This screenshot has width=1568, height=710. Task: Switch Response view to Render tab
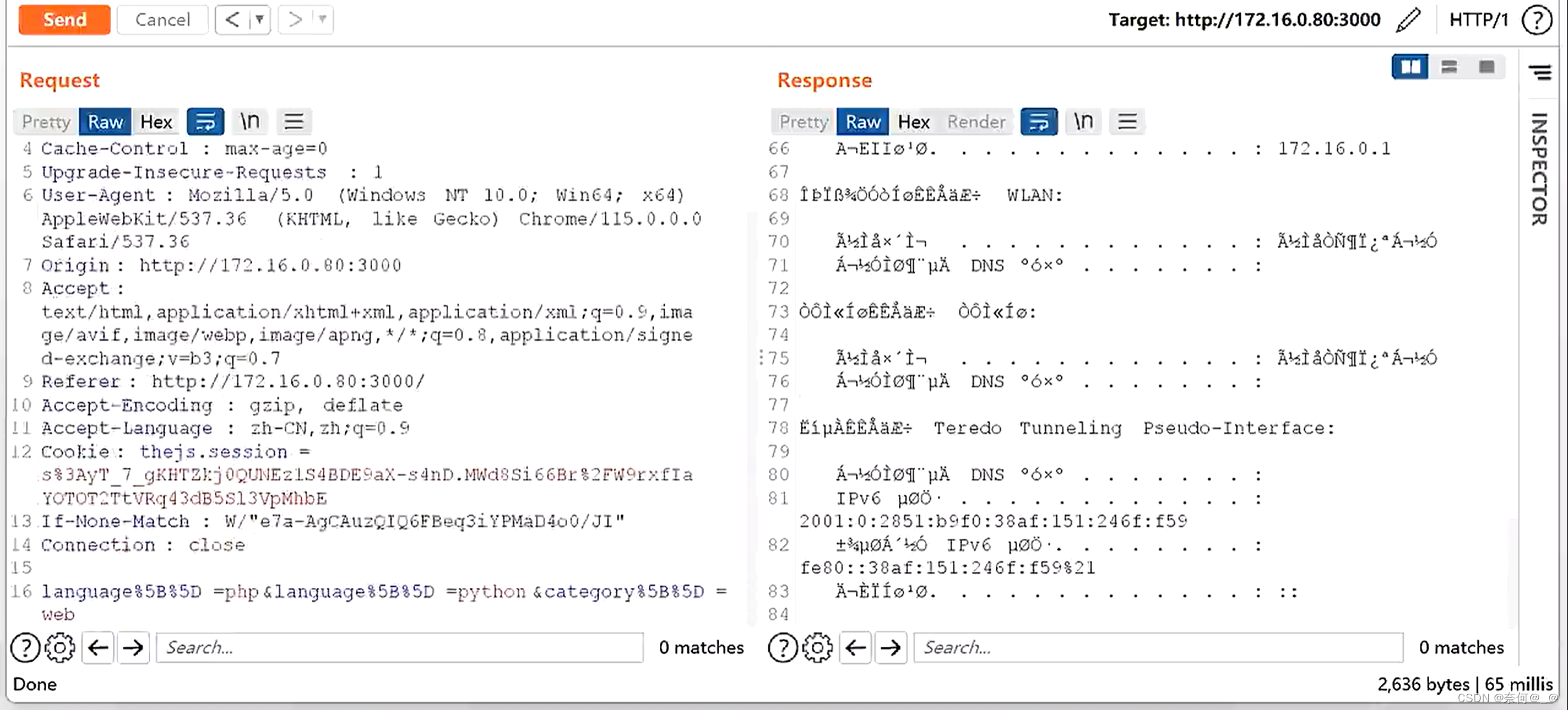[x=976, y=121]
